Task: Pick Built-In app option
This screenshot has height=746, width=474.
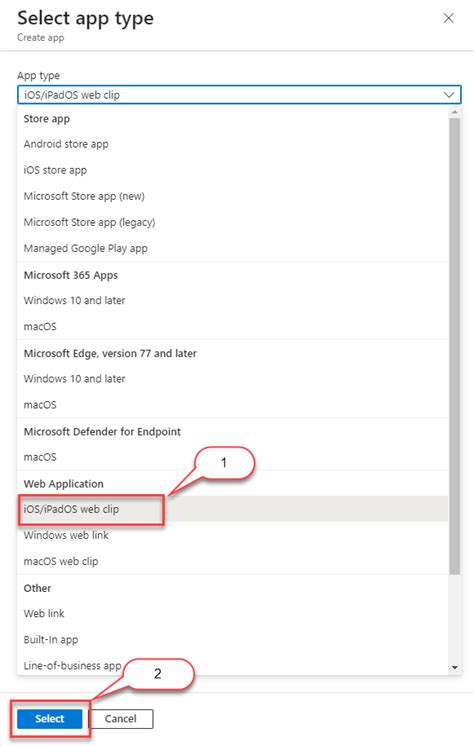Action: coord(233,639)
